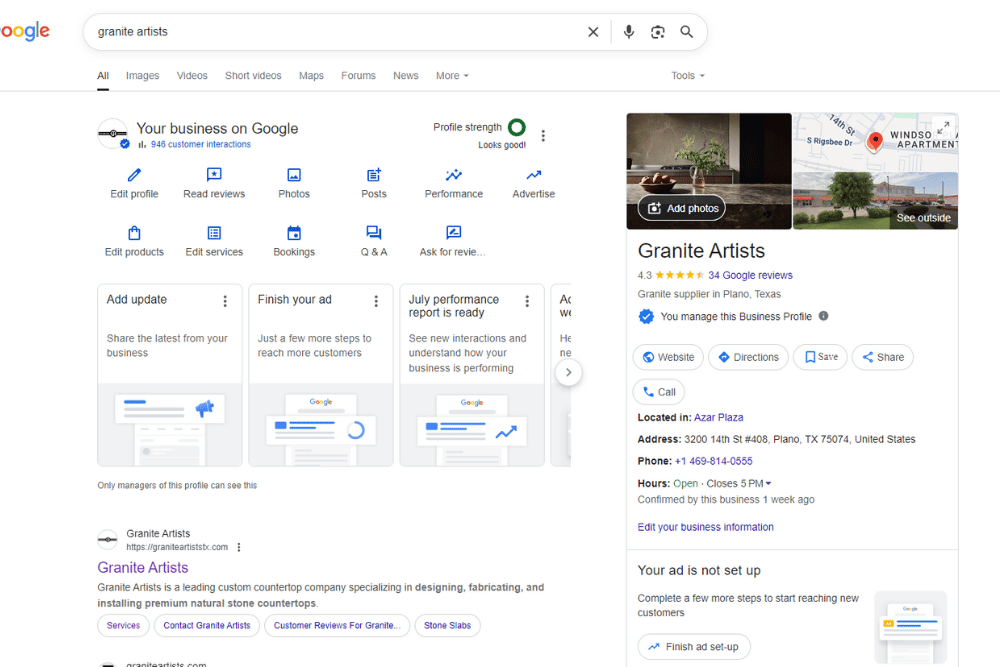Expand the map with expand icon
This screenshot has height=667, width=1000.
point(943,128)
